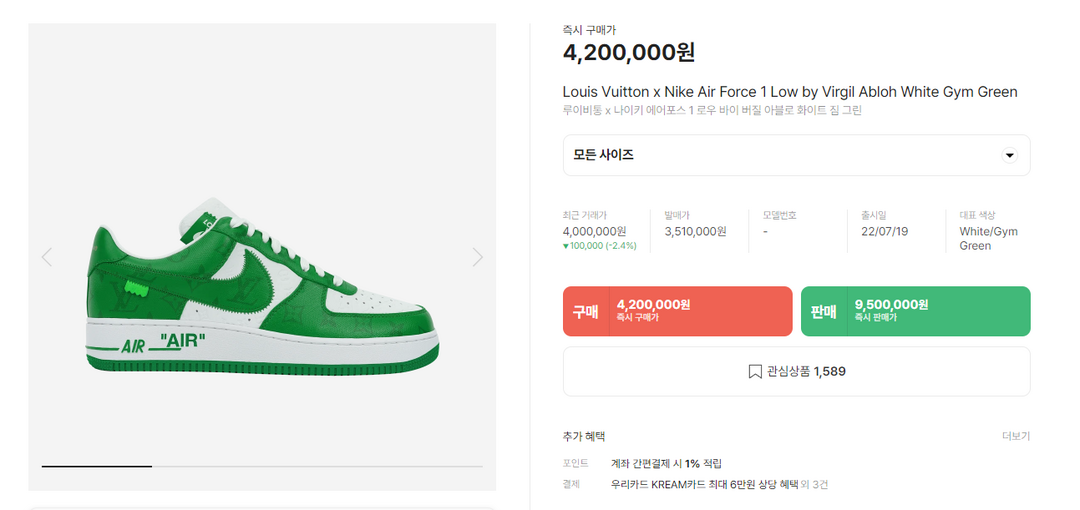The image size is (1080, 510).
Task: Click the 출시일 22/07/19 release date
Action: click(883, 231)
